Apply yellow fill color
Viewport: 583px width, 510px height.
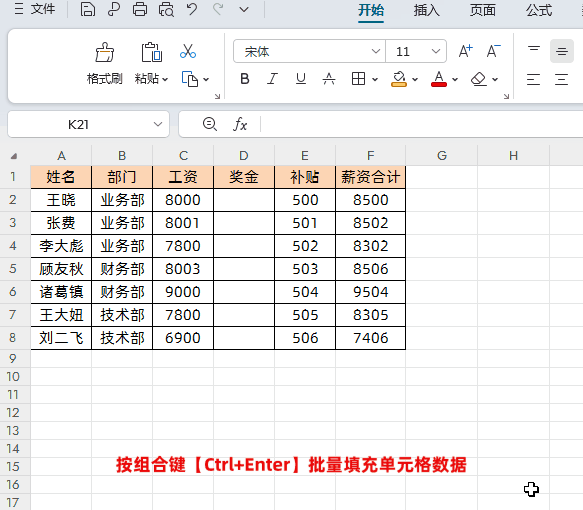[399, 79]
